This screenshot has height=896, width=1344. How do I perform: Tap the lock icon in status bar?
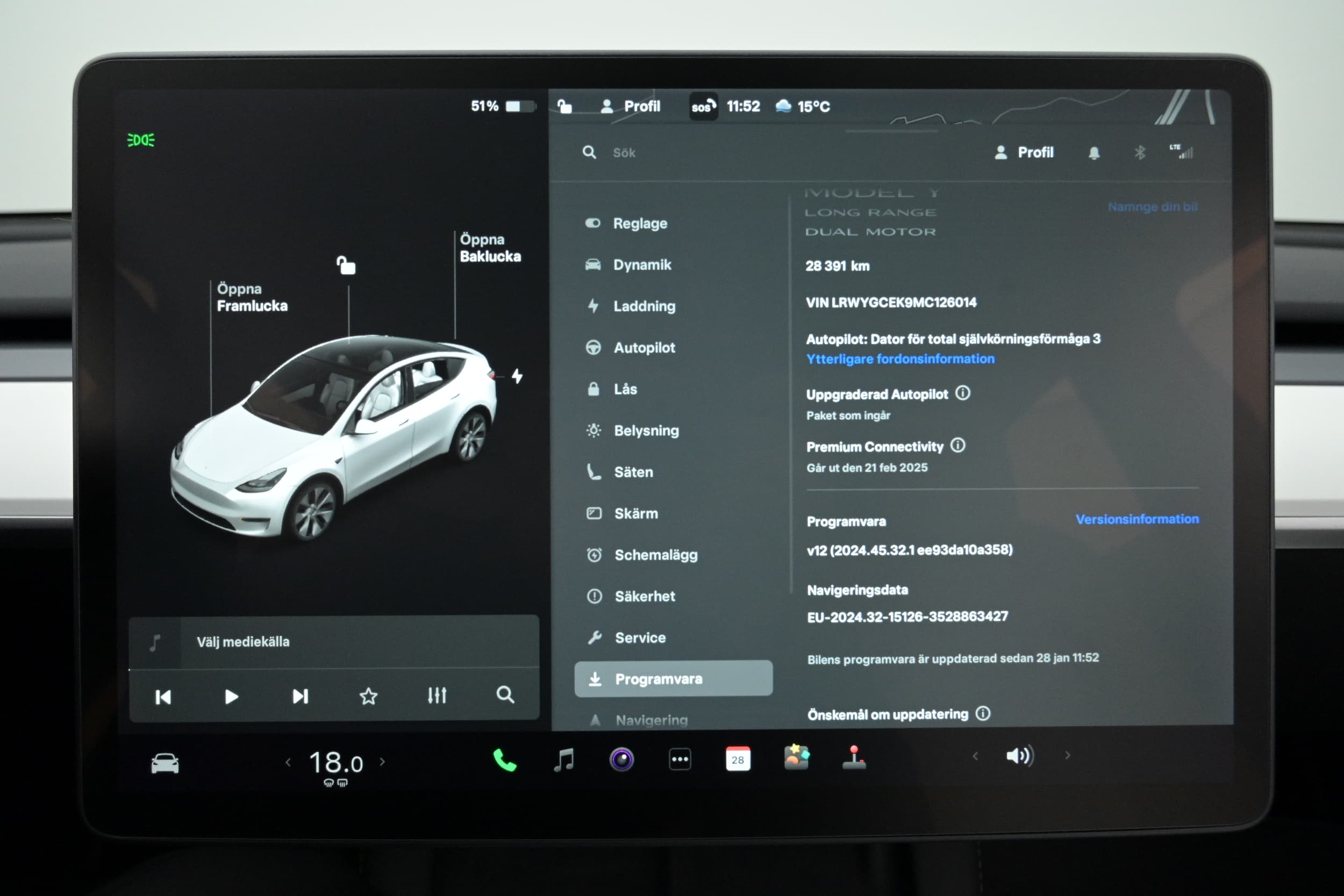(564, 106)
